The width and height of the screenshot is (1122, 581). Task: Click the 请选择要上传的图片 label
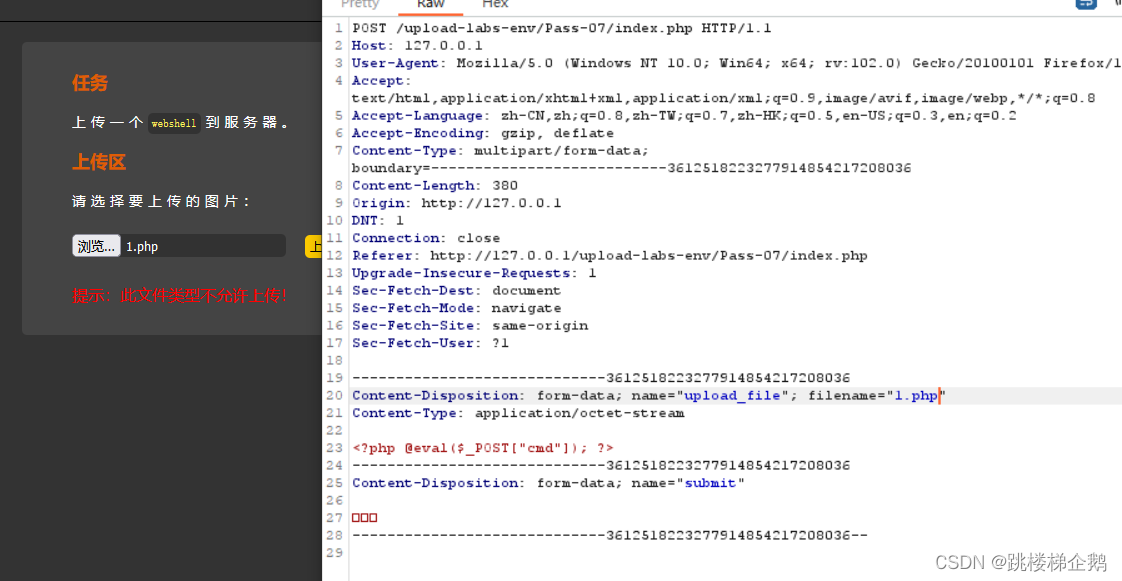[162, 202]
